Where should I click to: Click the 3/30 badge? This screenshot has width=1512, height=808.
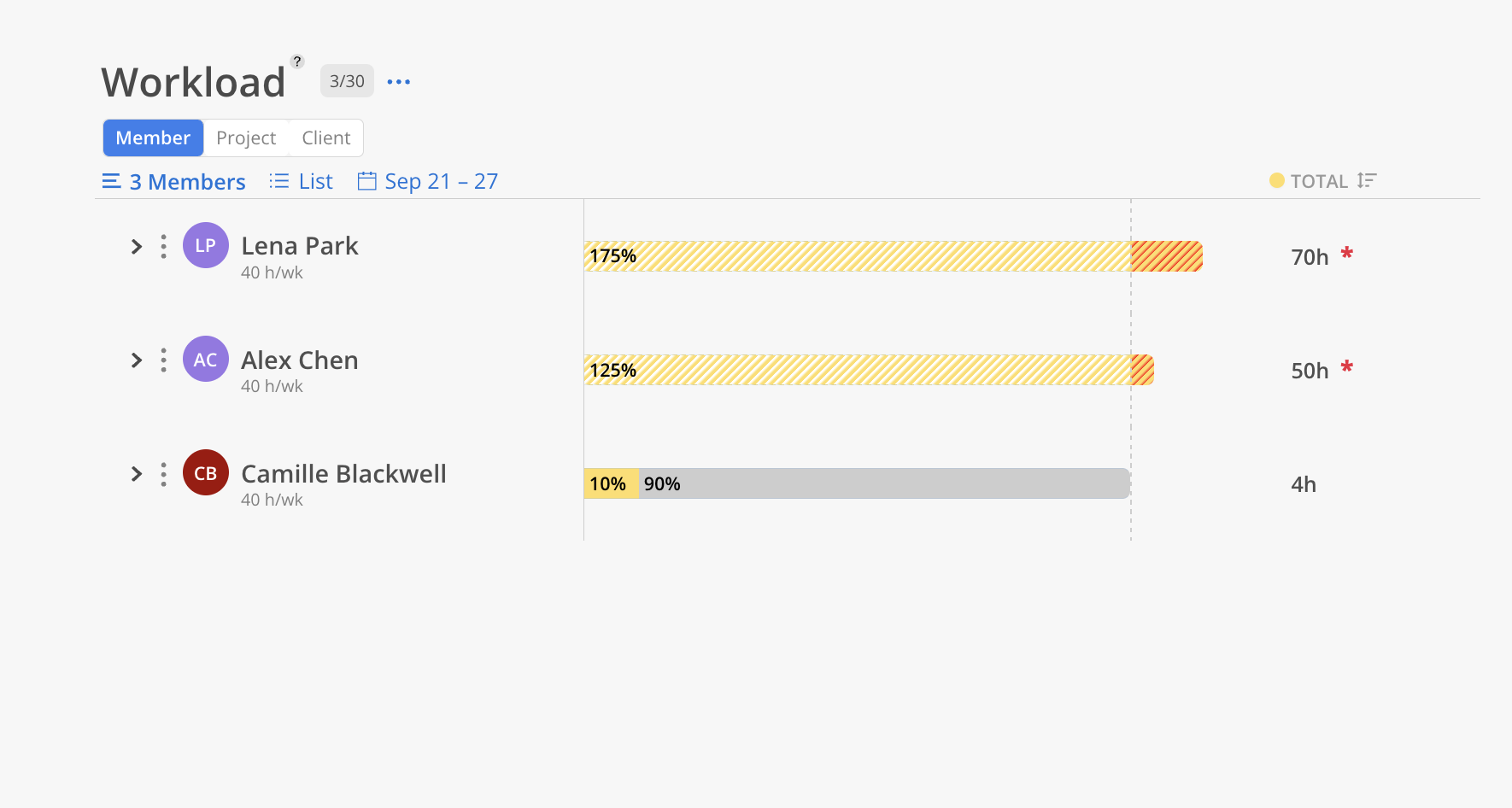(347, 81)
